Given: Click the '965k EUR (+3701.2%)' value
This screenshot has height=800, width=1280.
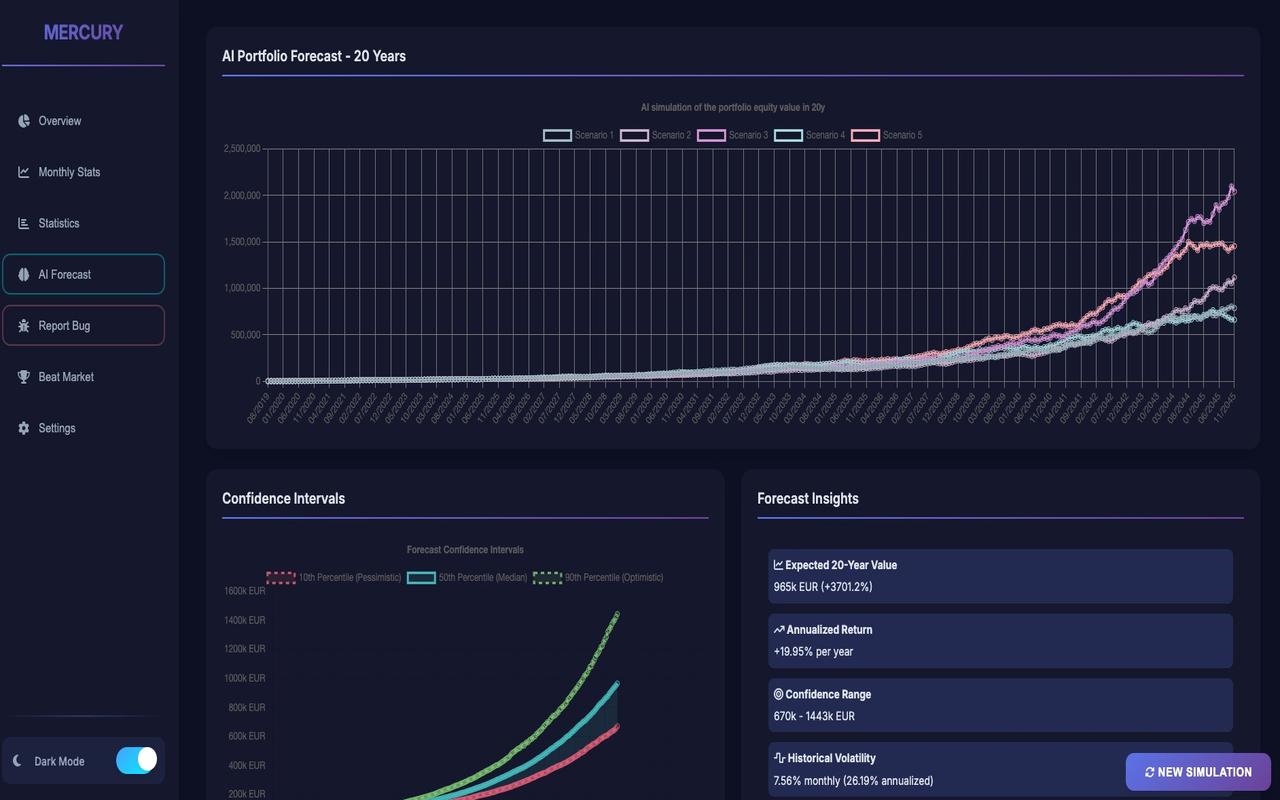Looking at the screenshot, I should click(x=823, y=587).
